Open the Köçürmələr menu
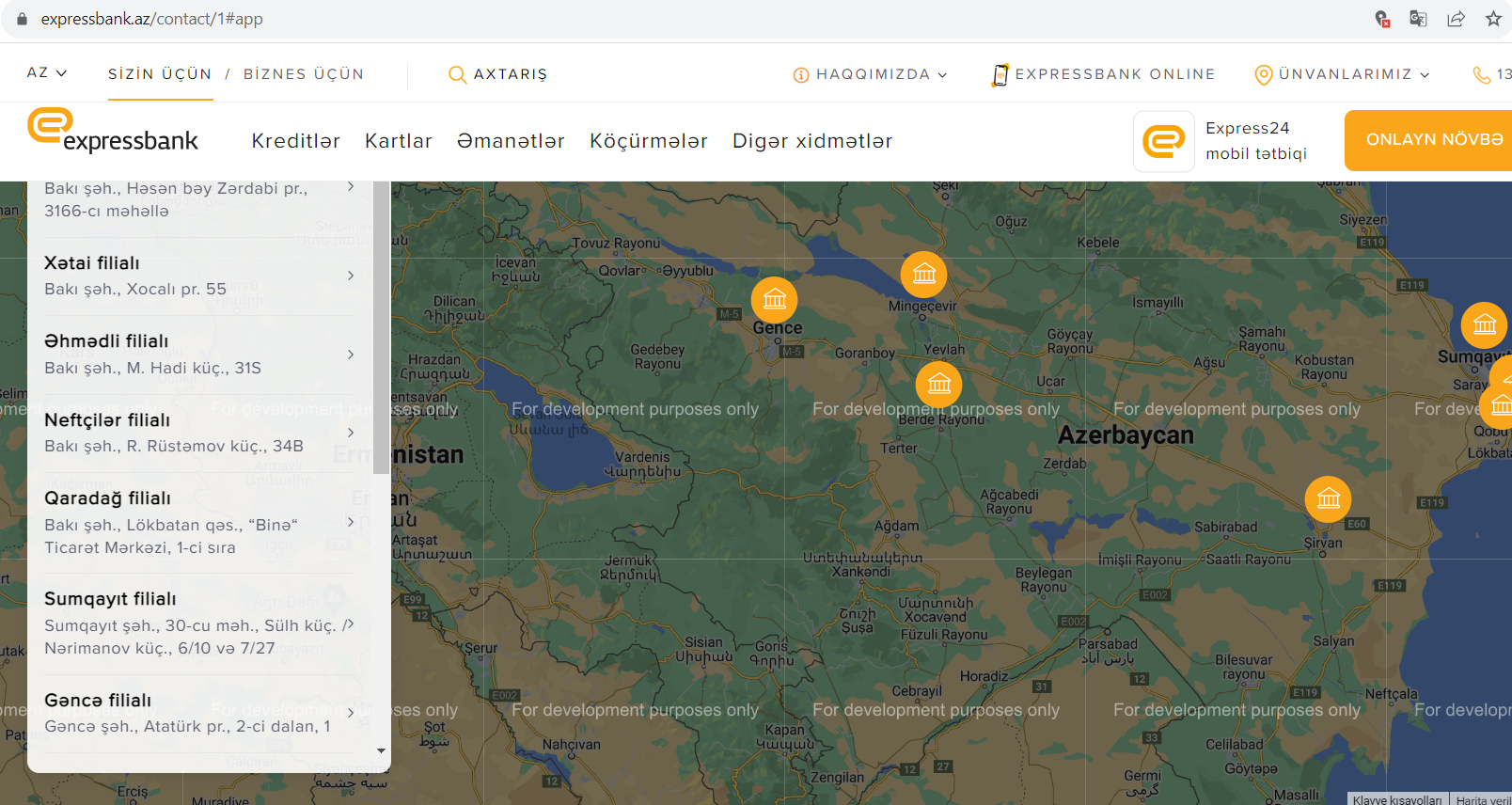1512x805 pixels. [649, 141]
